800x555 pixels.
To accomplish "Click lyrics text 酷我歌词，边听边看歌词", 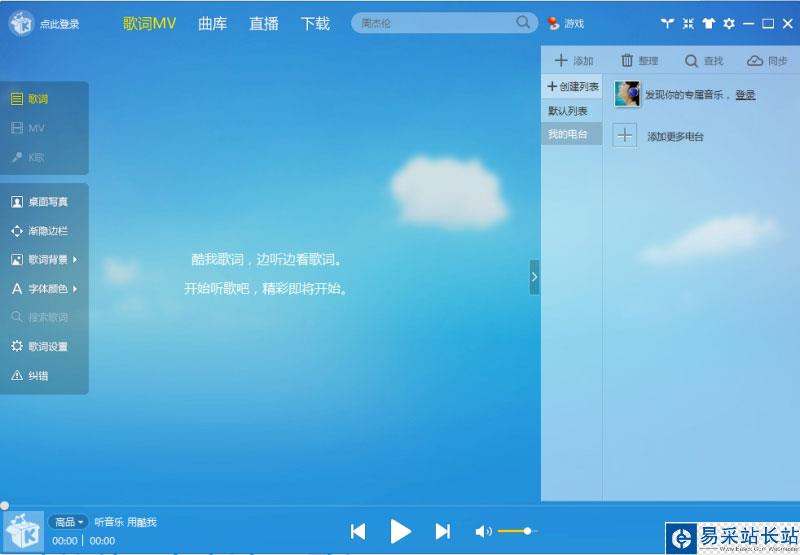I will 266,260.
